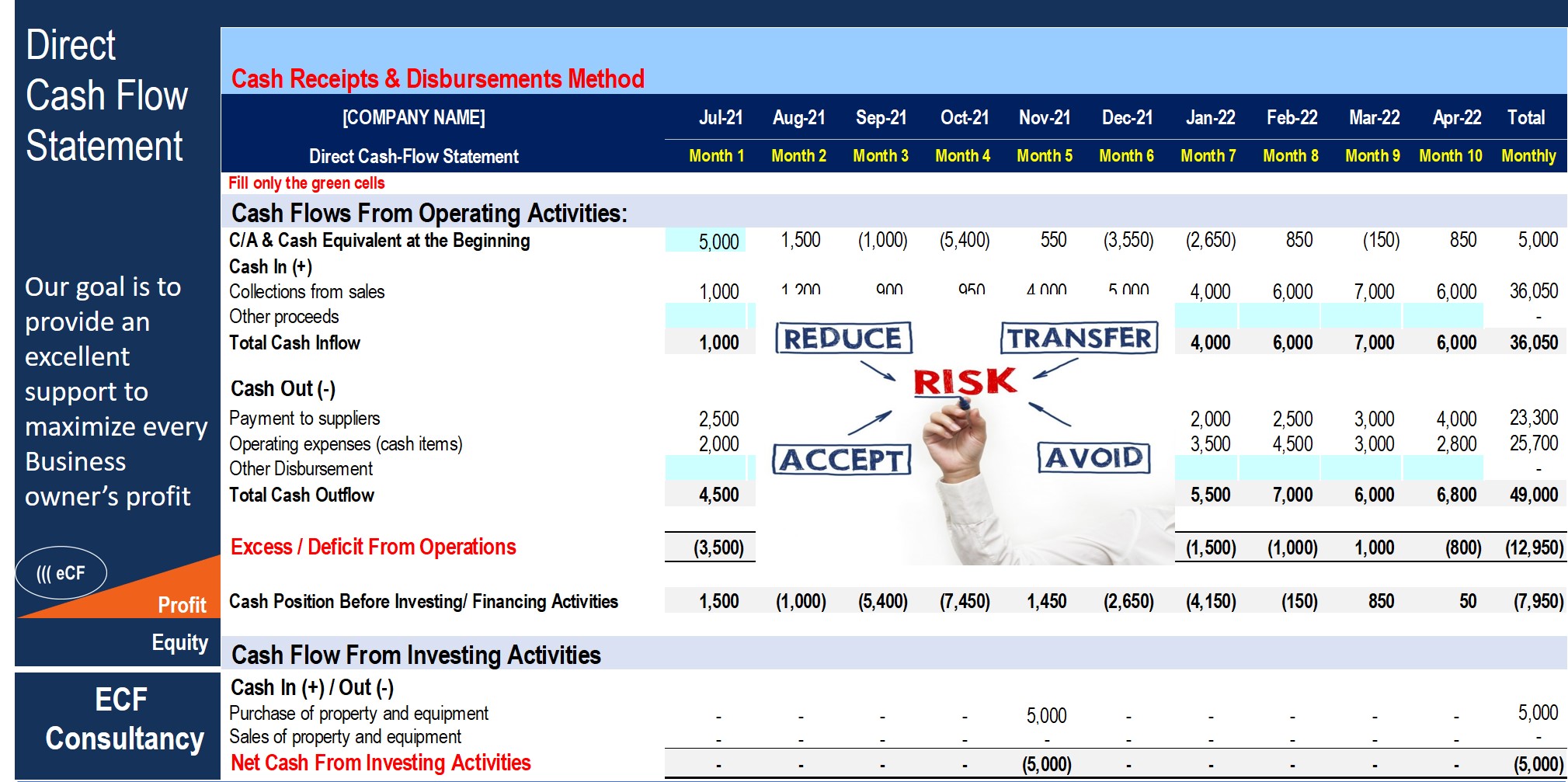Viewport: 1568px width, 782px height.
Task: Select the Nov-21 column header
Action: click(1045, 117)
